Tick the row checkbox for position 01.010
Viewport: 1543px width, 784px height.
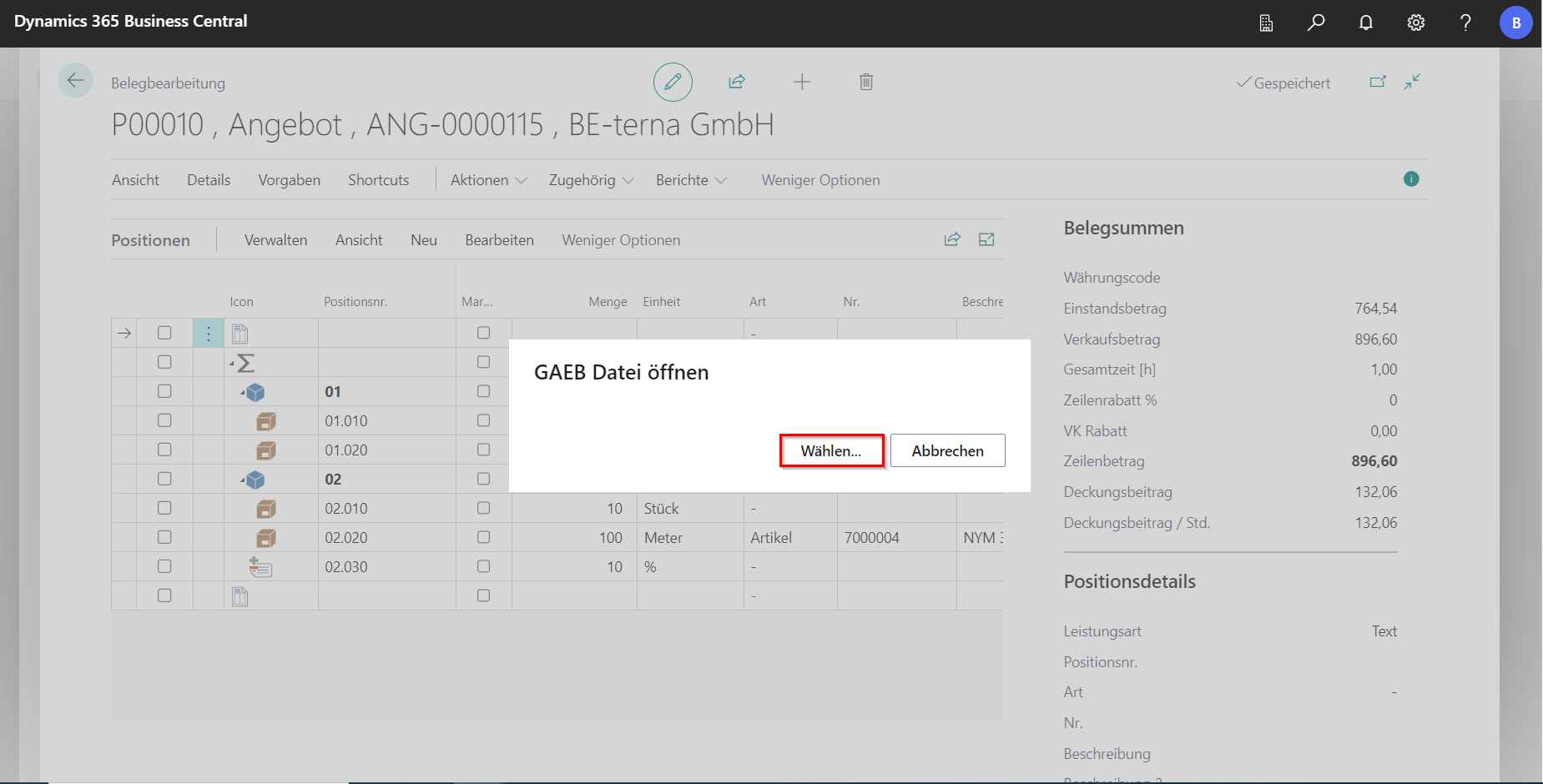point(164,420)
